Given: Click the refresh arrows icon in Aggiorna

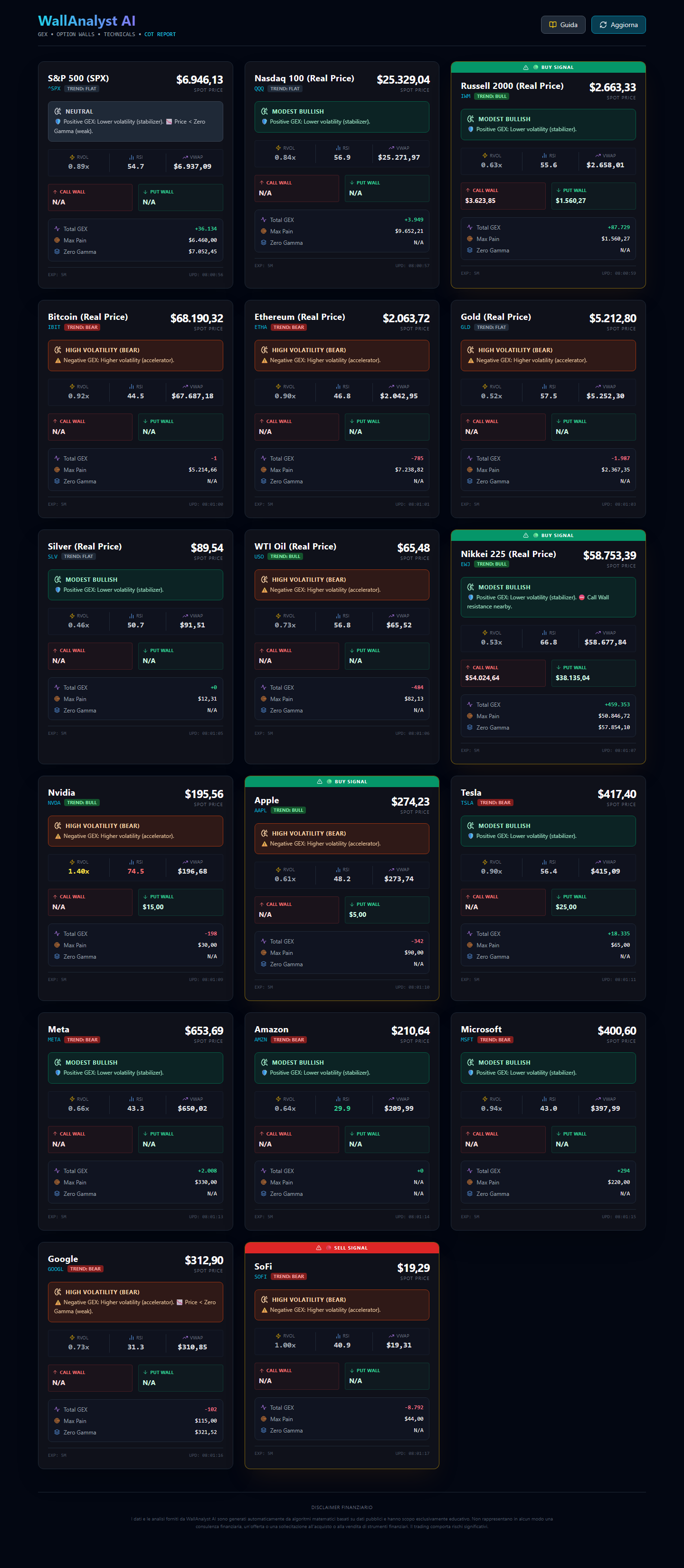Looking at the screenshot, I should click(603, 25).
